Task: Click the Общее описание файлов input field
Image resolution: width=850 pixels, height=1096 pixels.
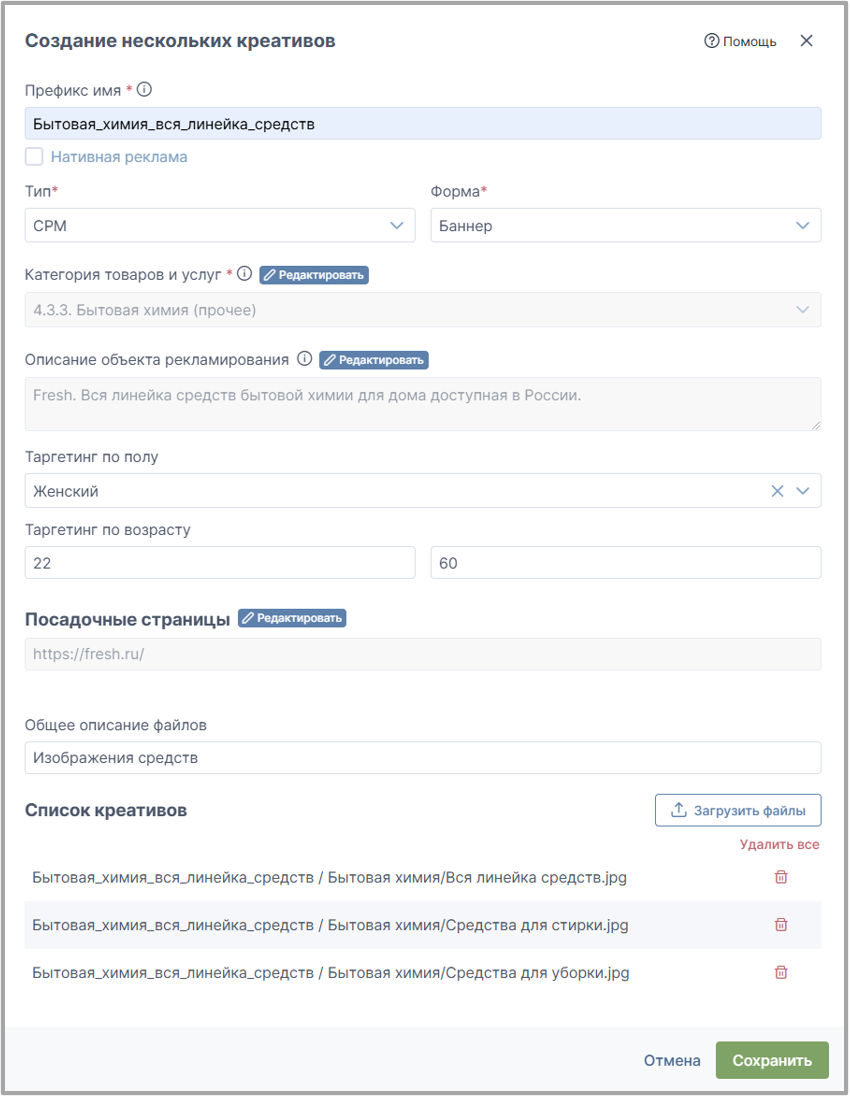Action: (x=423, y=758)
